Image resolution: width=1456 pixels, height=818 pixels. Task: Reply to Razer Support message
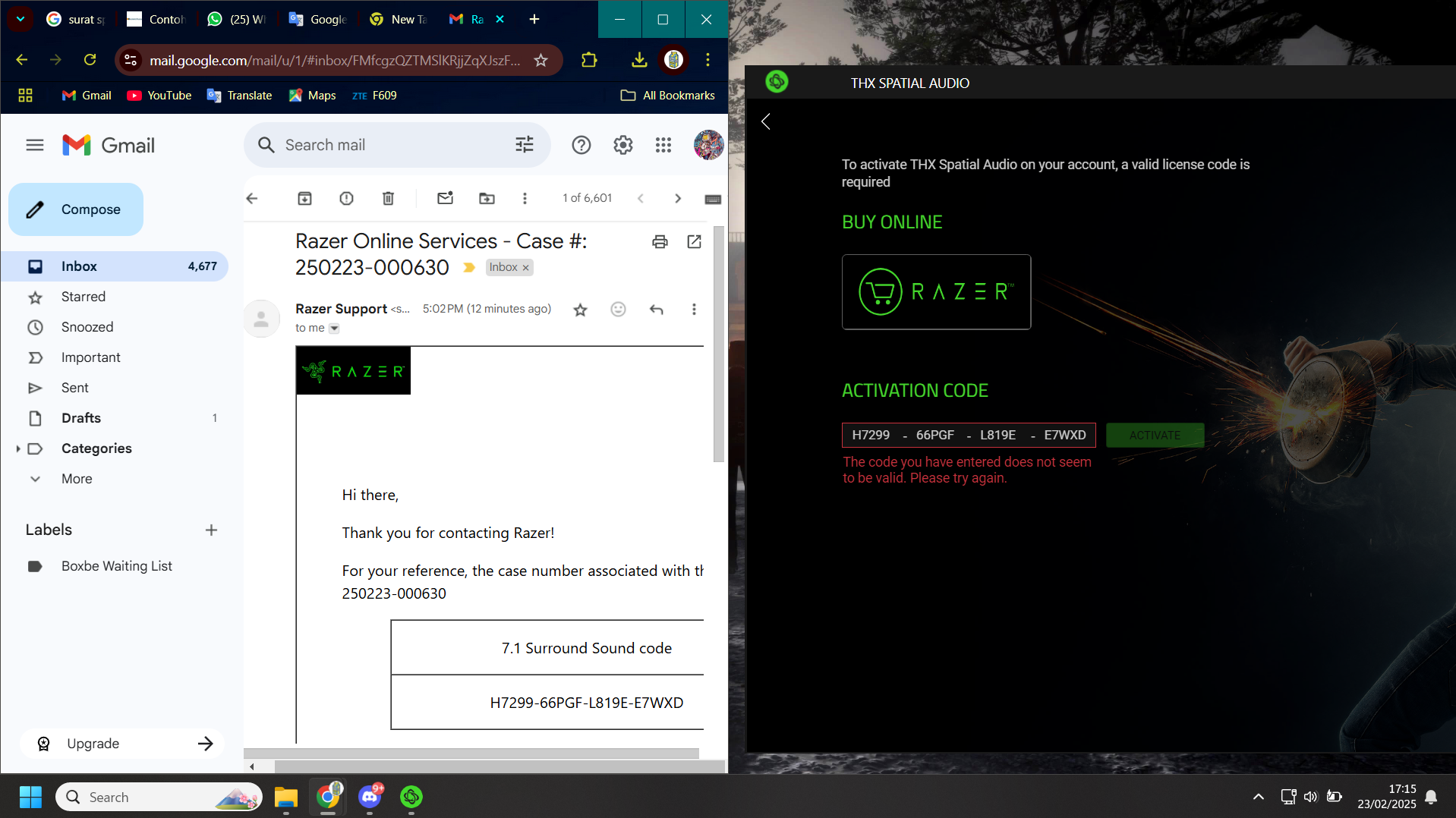tap(657, 310)
